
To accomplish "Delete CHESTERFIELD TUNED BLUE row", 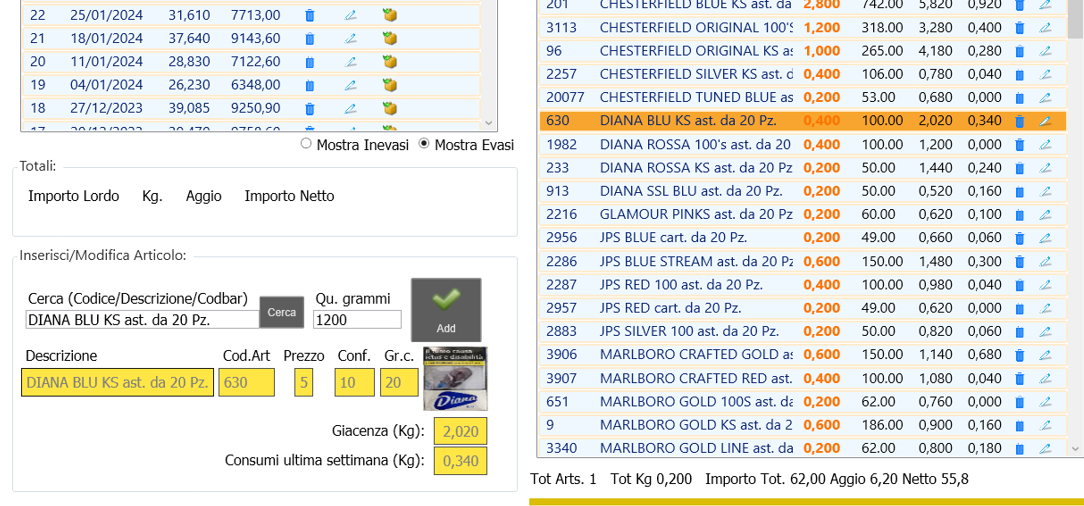I will 1019,97.
